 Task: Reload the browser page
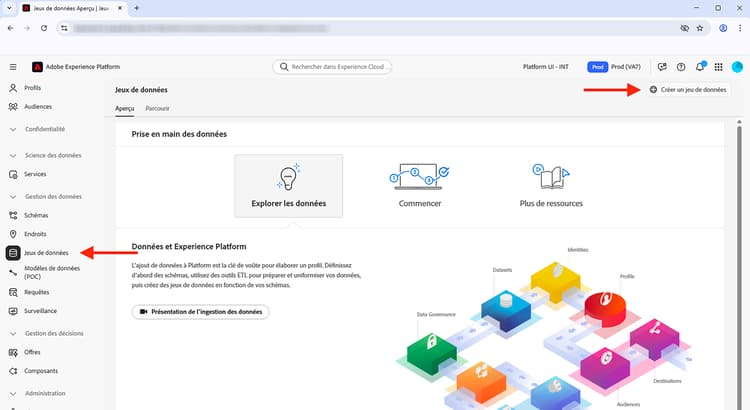coord(44,28)
